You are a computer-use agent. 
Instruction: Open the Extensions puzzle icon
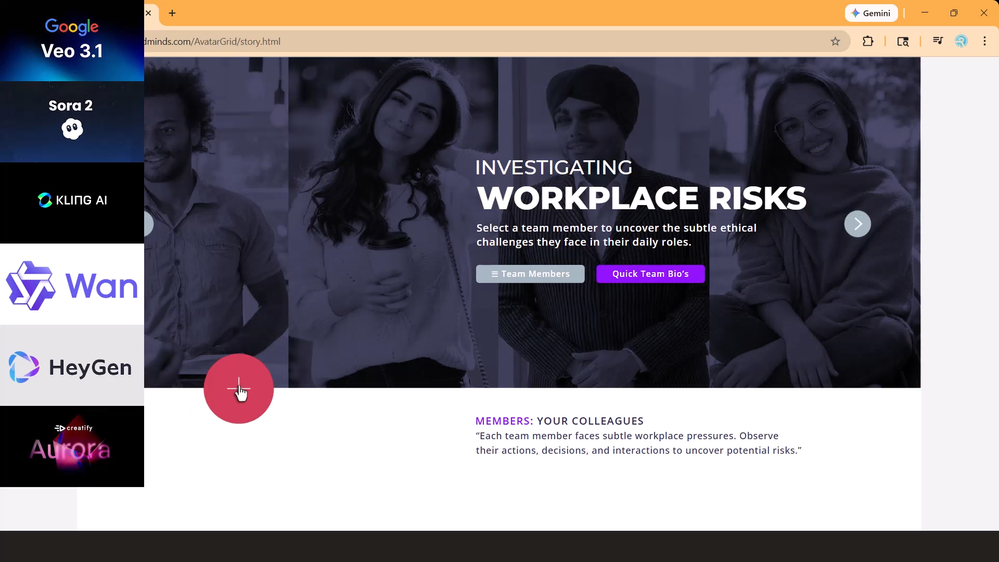click(x=868, y=41)
